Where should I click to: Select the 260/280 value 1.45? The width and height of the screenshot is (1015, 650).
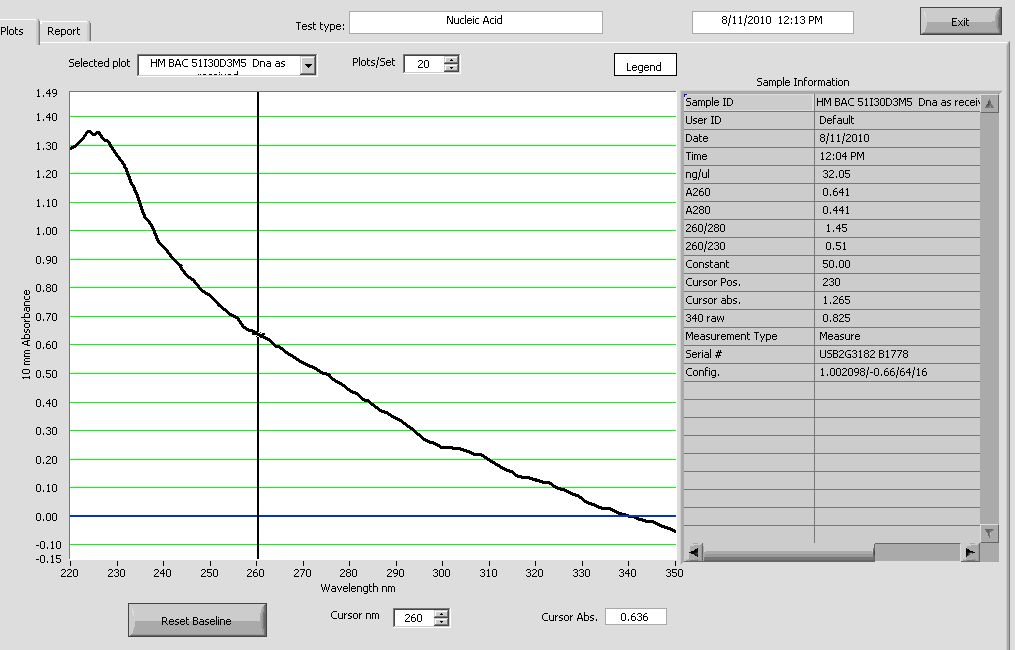[897, 229]
